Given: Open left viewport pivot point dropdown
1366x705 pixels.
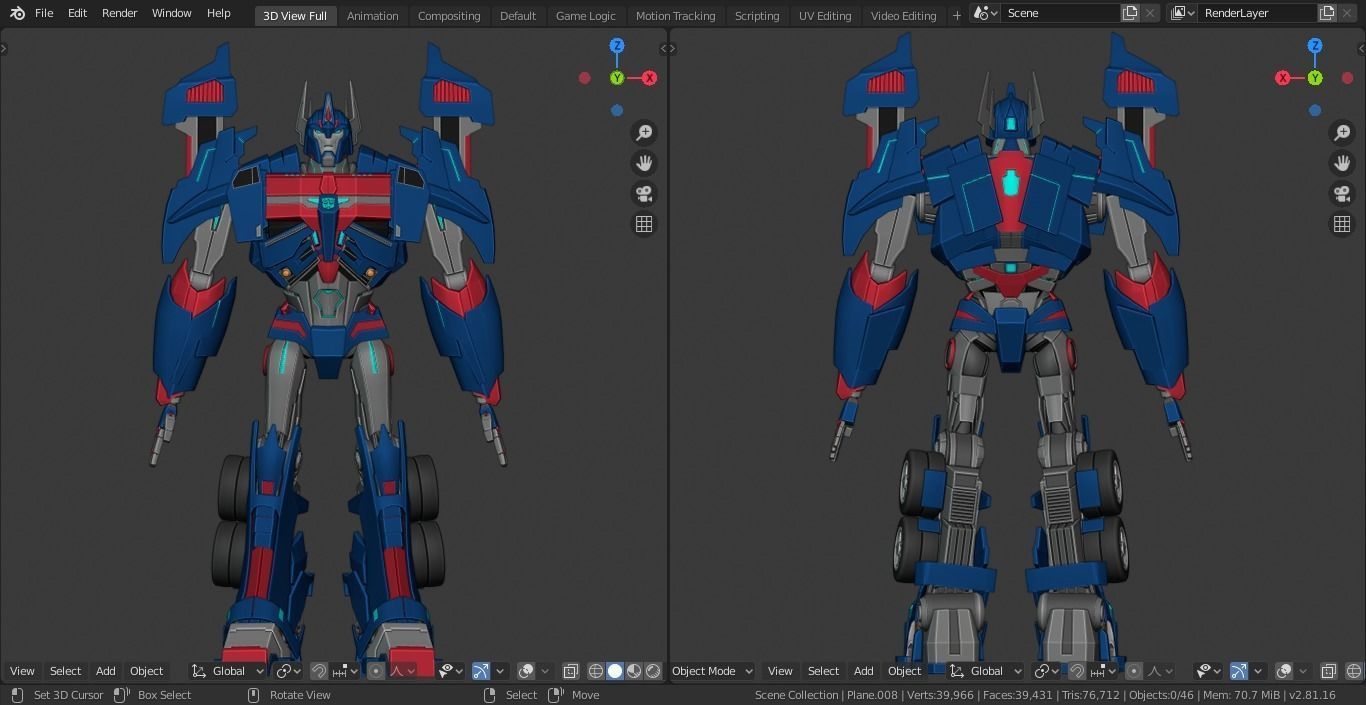Looking at the screenshot, I should click(287, 671).
